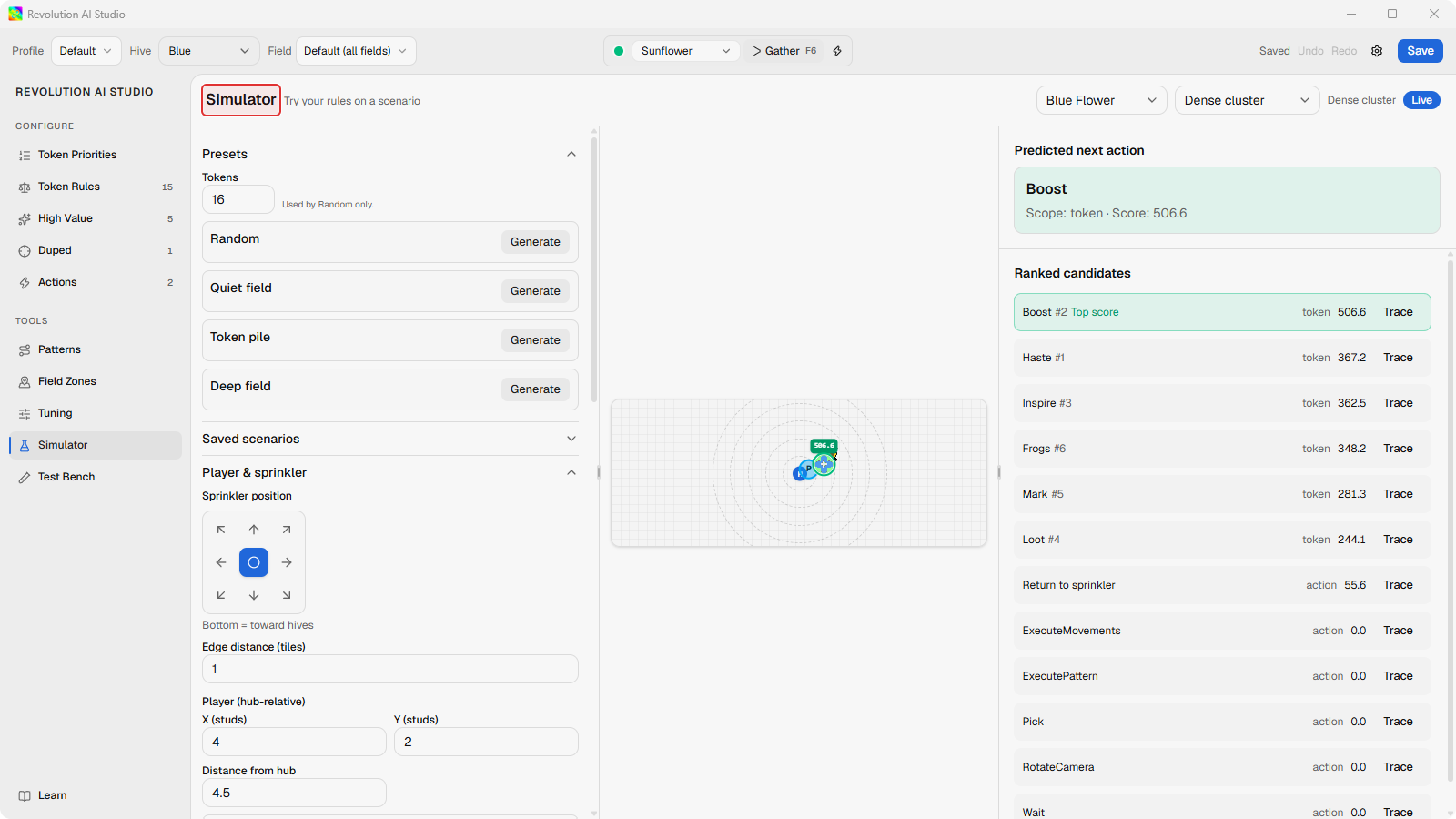Open the Field Default (all fields) dropdown
The image size is (1456, 819).
tap(356, 51)
